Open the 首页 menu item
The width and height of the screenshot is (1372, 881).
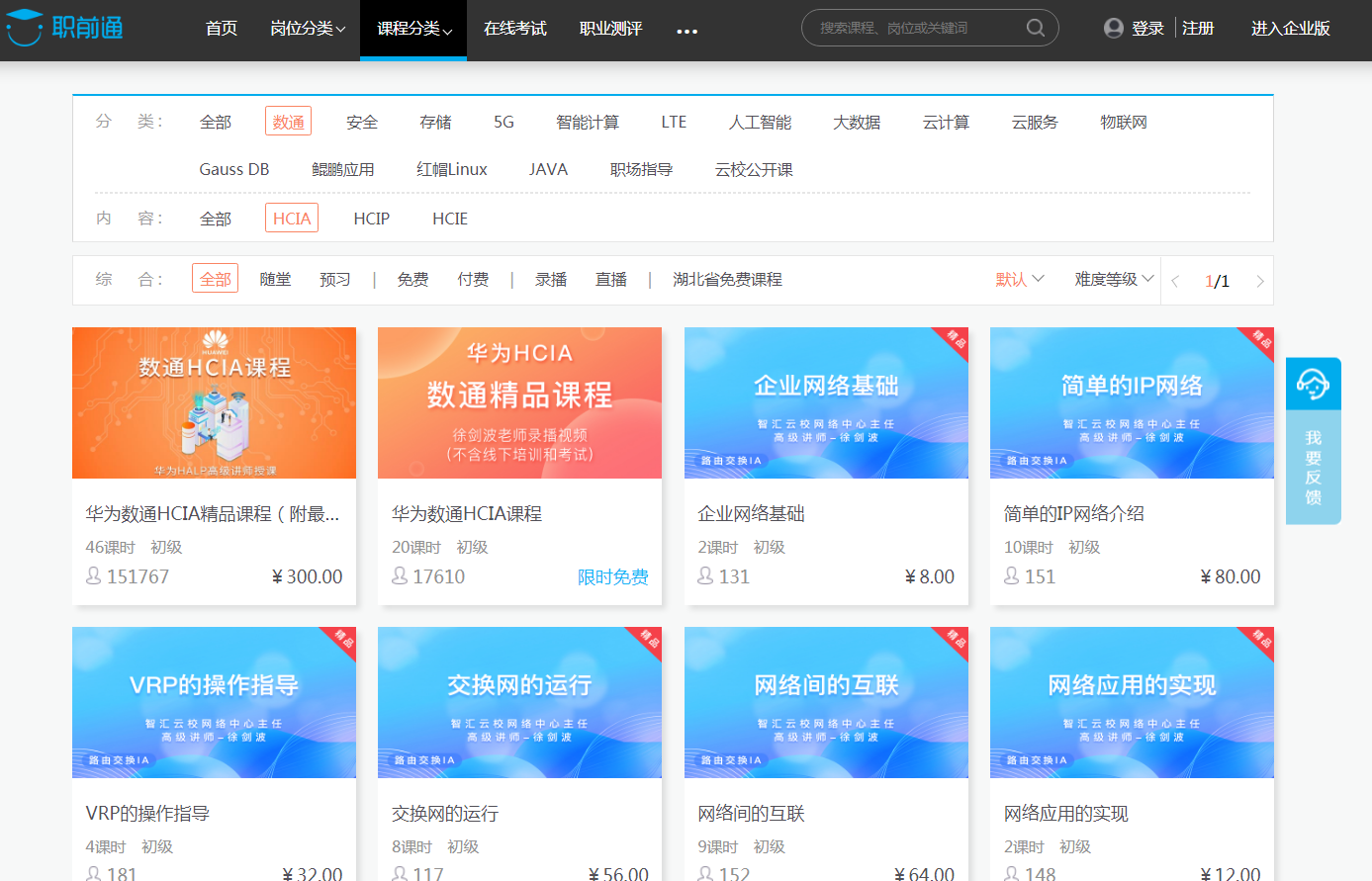click(222, 29)
